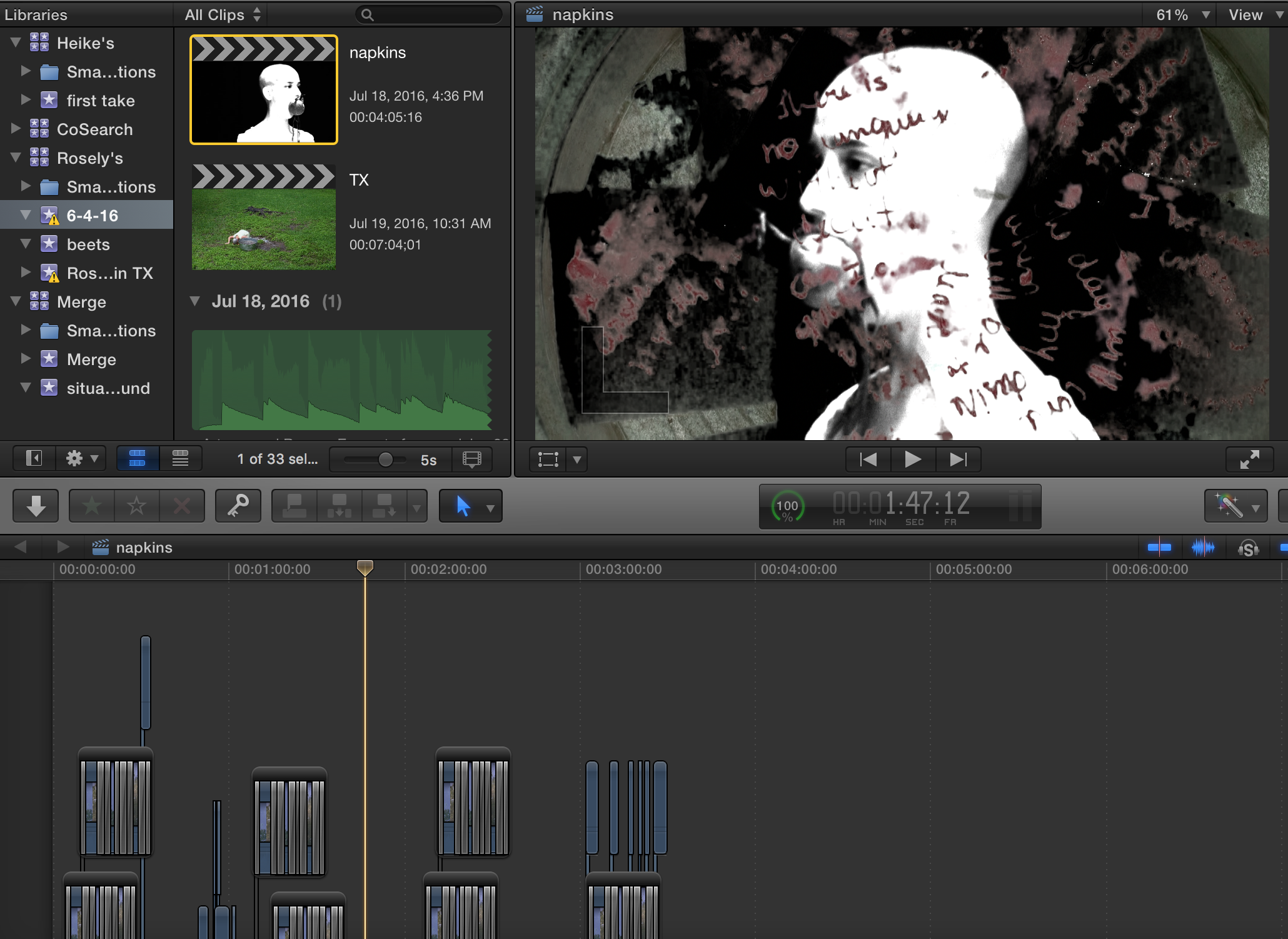Enter full-screen viewer mode
This screenshot has height=939, width=1288.
point(1249,459)
